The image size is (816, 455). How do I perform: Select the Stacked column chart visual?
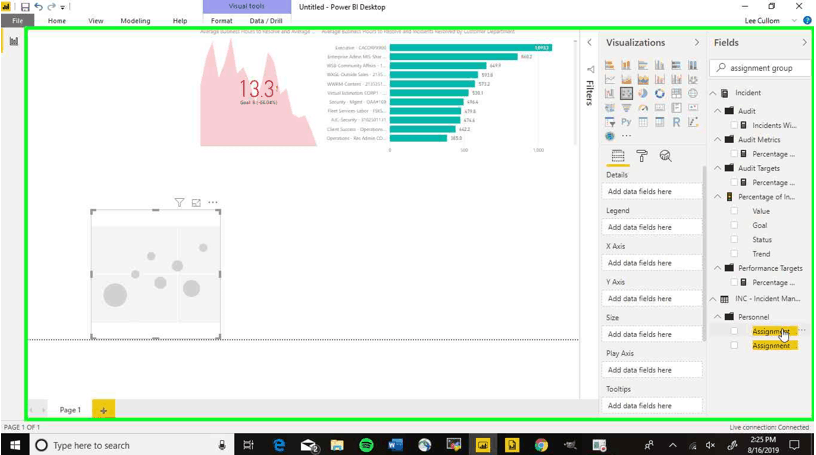point(626,65)
